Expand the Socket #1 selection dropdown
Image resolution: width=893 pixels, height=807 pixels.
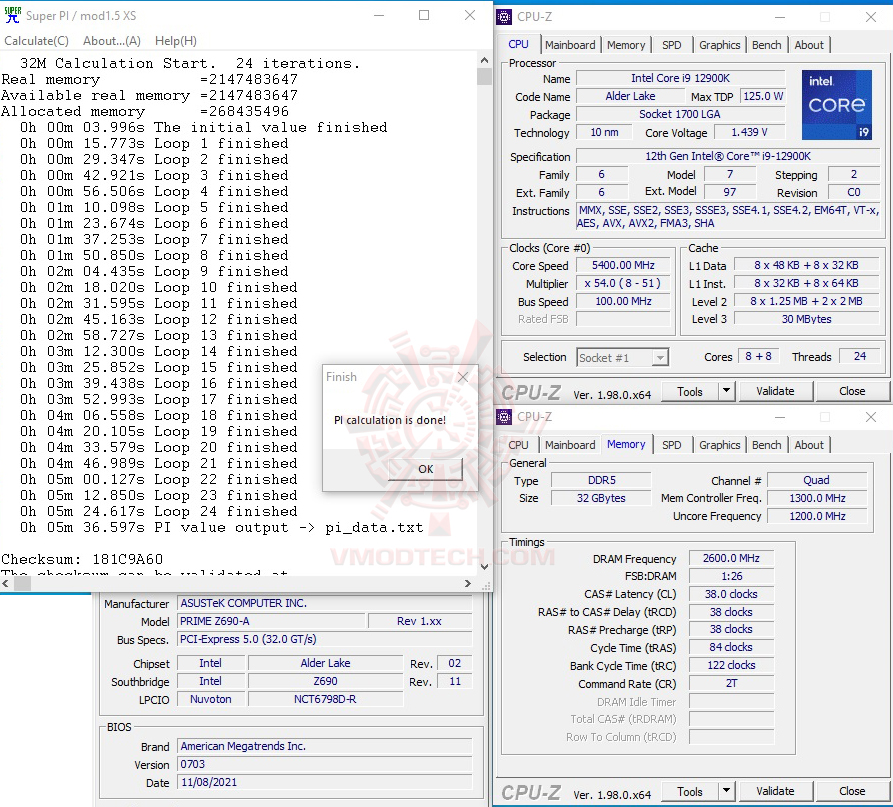(x=660, y=357)
